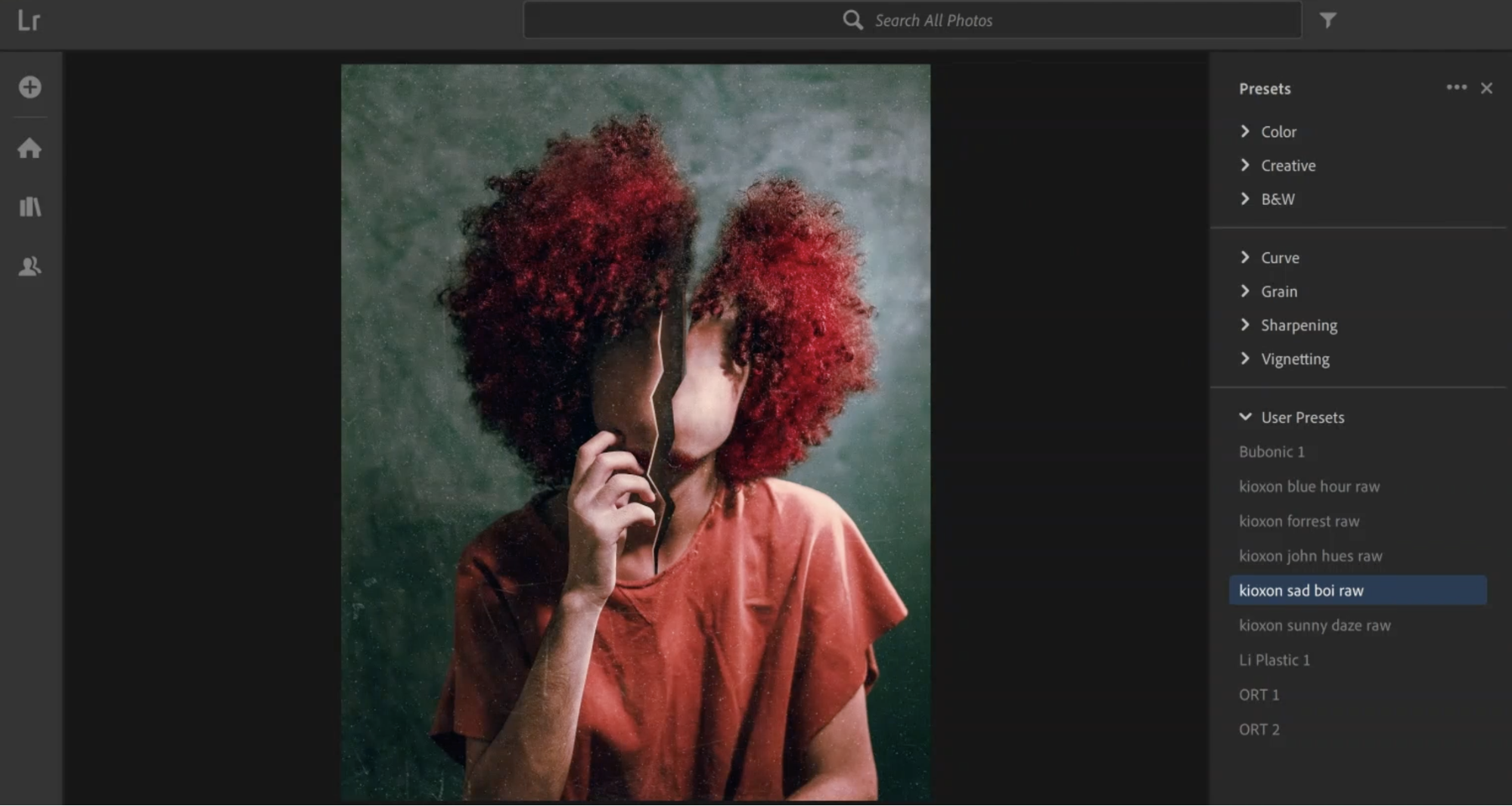This screenshot has height=806, width=1512.
Task: Open Presets panel three-dot menu
Action: coord(1456,88)
